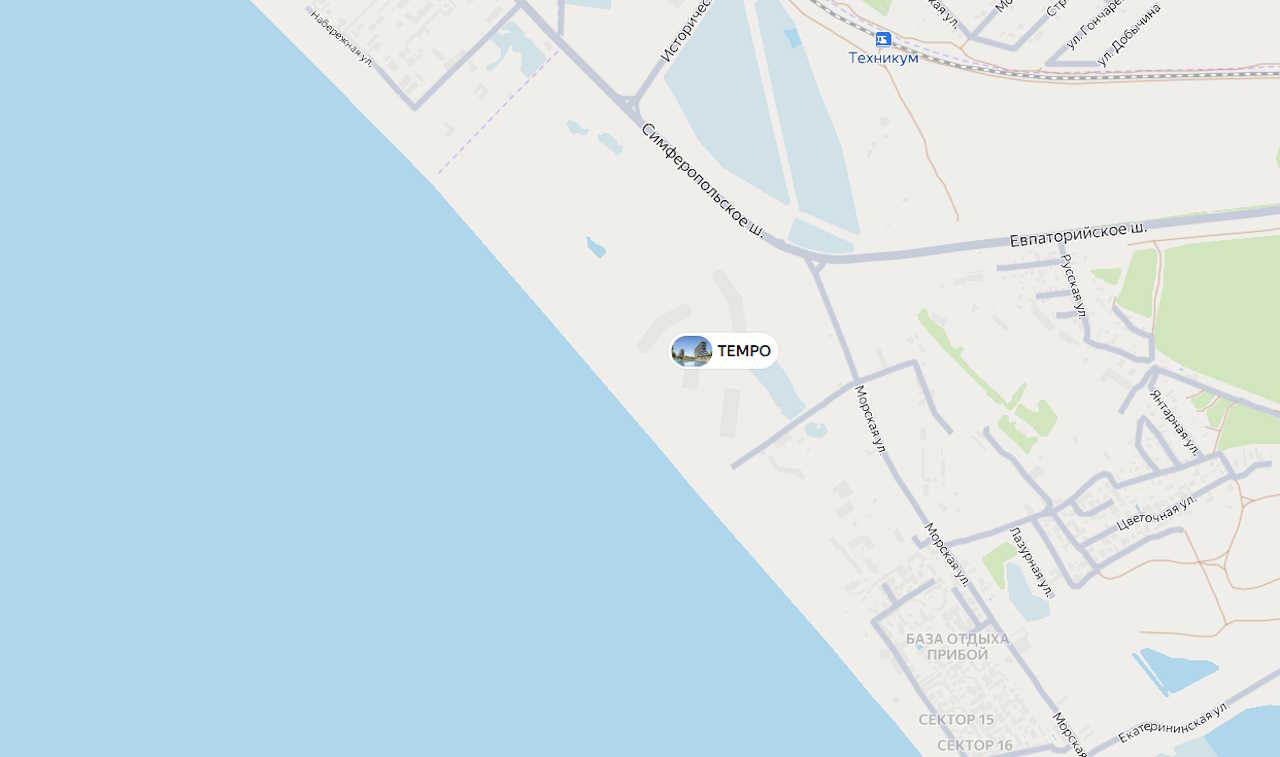Screen dimensions: 1280x757
Task: Click the Цветочная ул. street label
Action: coord(1156,512)
